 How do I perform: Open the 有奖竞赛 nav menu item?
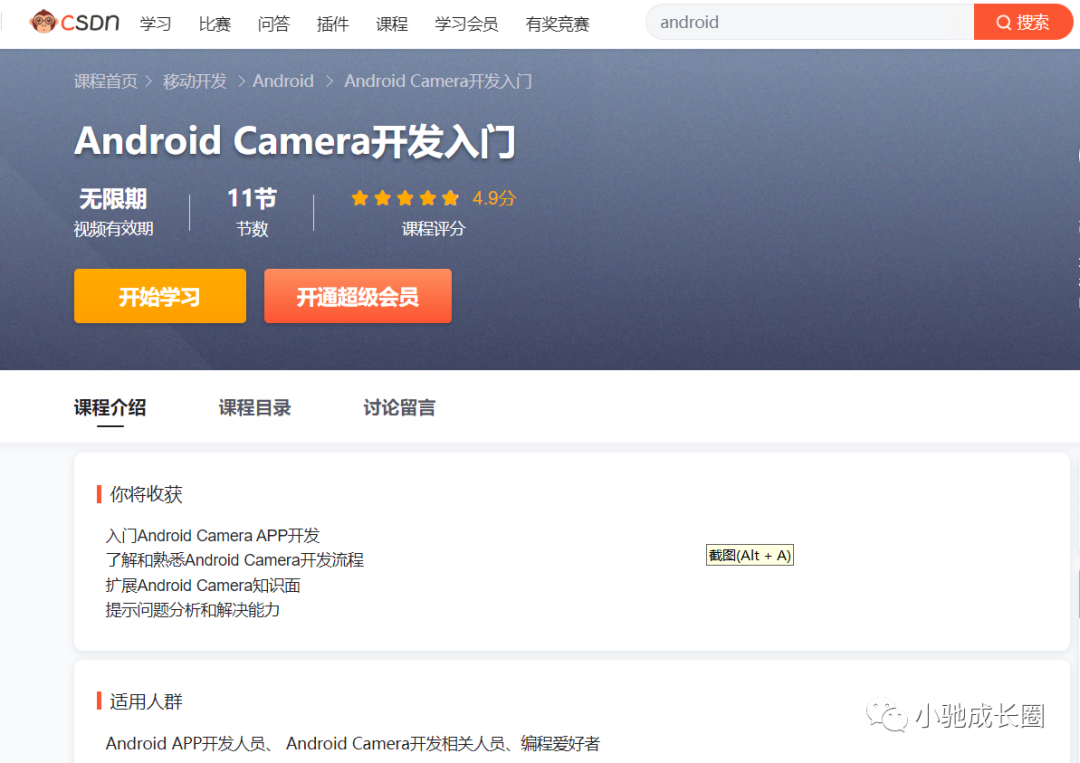pos(557,24)
